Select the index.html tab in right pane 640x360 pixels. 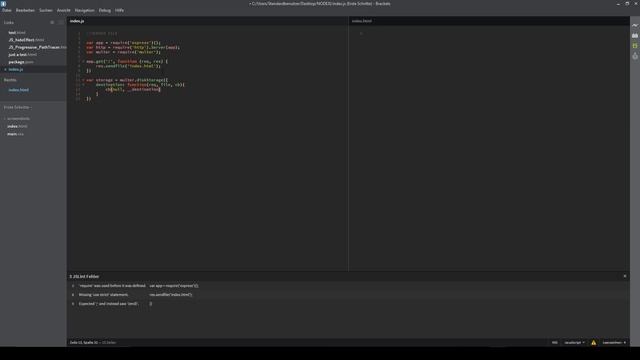pos(362,21)
